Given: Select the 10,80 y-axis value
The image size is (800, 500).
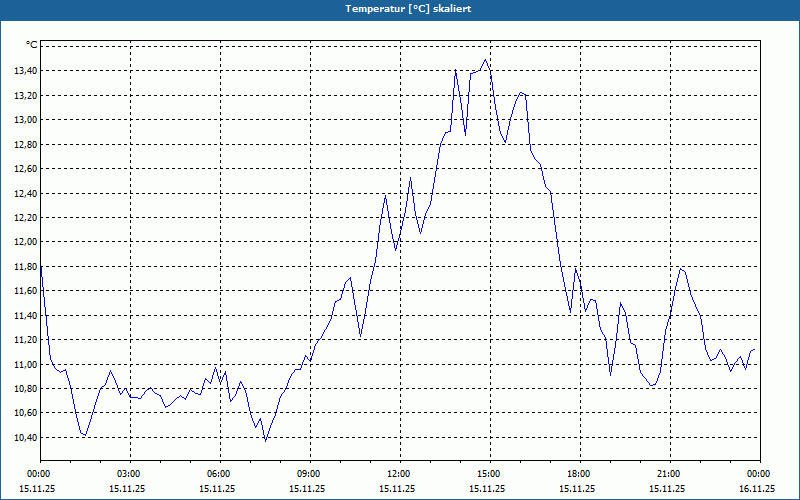Looking at the screenshot, I should (x=25, y=388).
